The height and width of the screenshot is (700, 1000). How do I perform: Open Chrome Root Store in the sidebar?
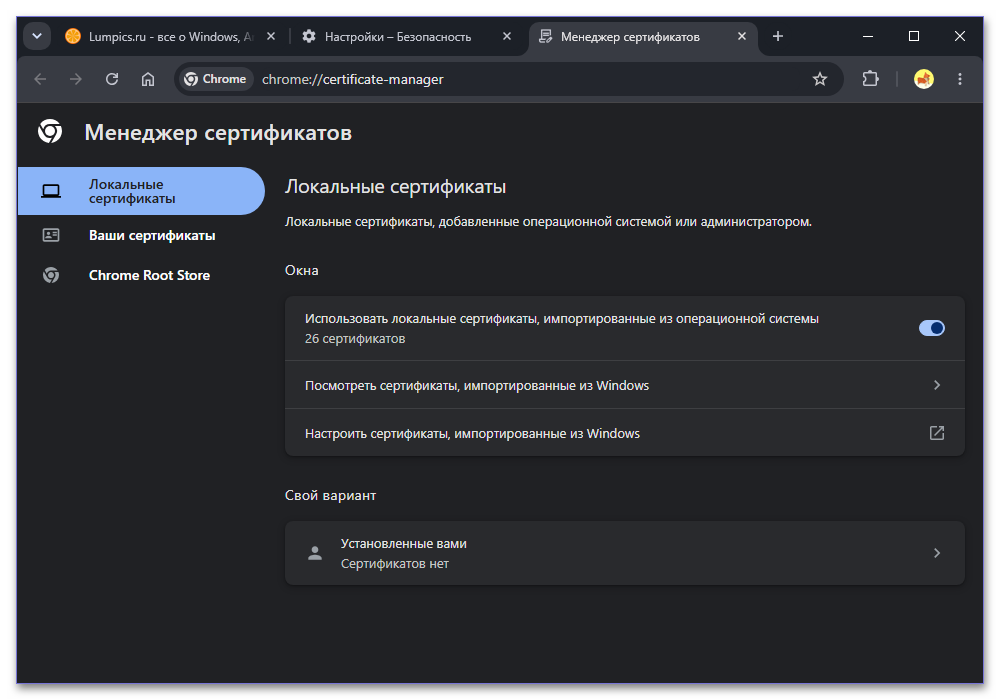(x=141, y=275)
